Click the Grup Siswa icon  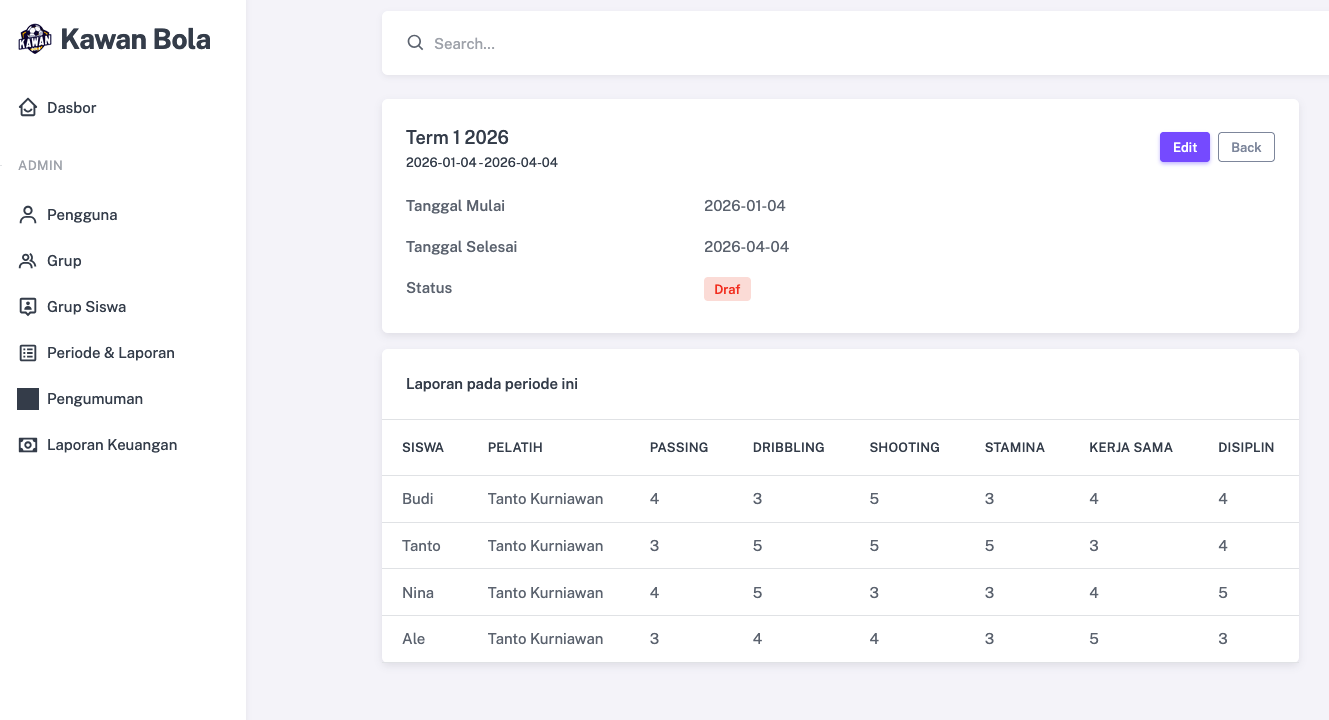click(28, 307)
